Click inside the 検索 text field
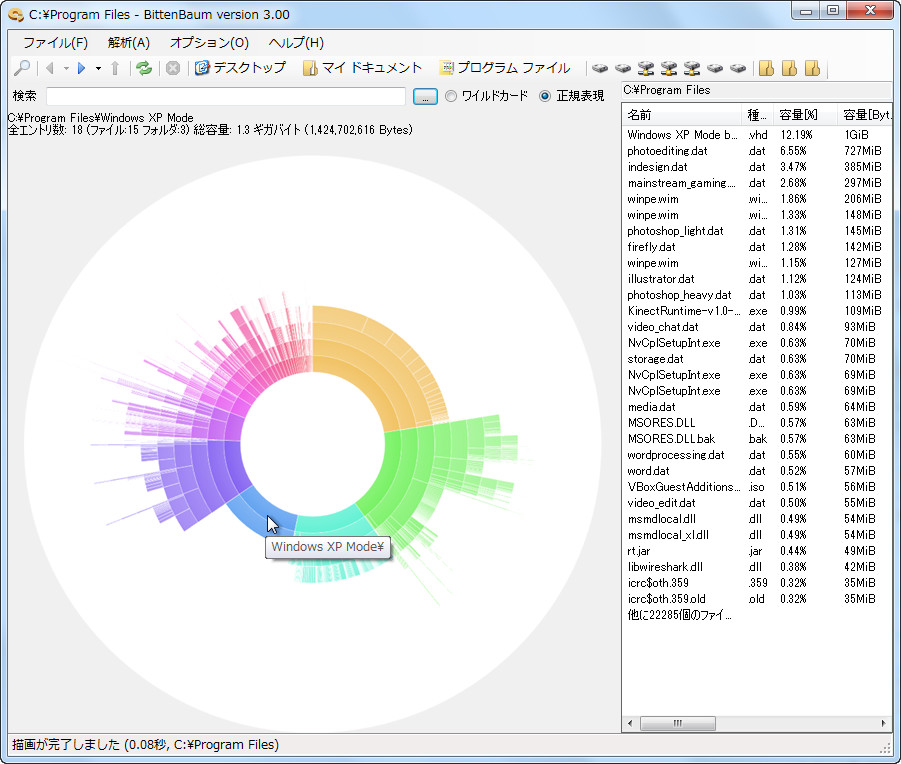901x764 pixels. click(x=226, y=96)
